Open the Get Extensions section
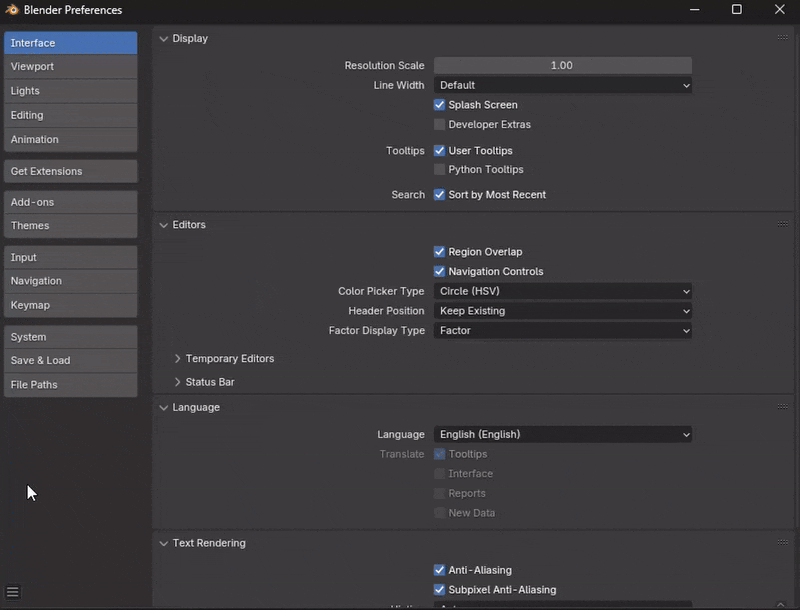The width and height of the screenshot is (800, 610). click(x=70, y=171)
